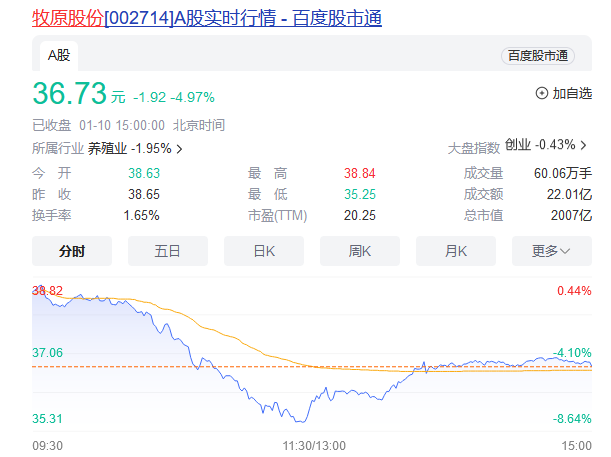Click the 换手率 value 1.65%
611x457 pixels.
pos(141,215)
